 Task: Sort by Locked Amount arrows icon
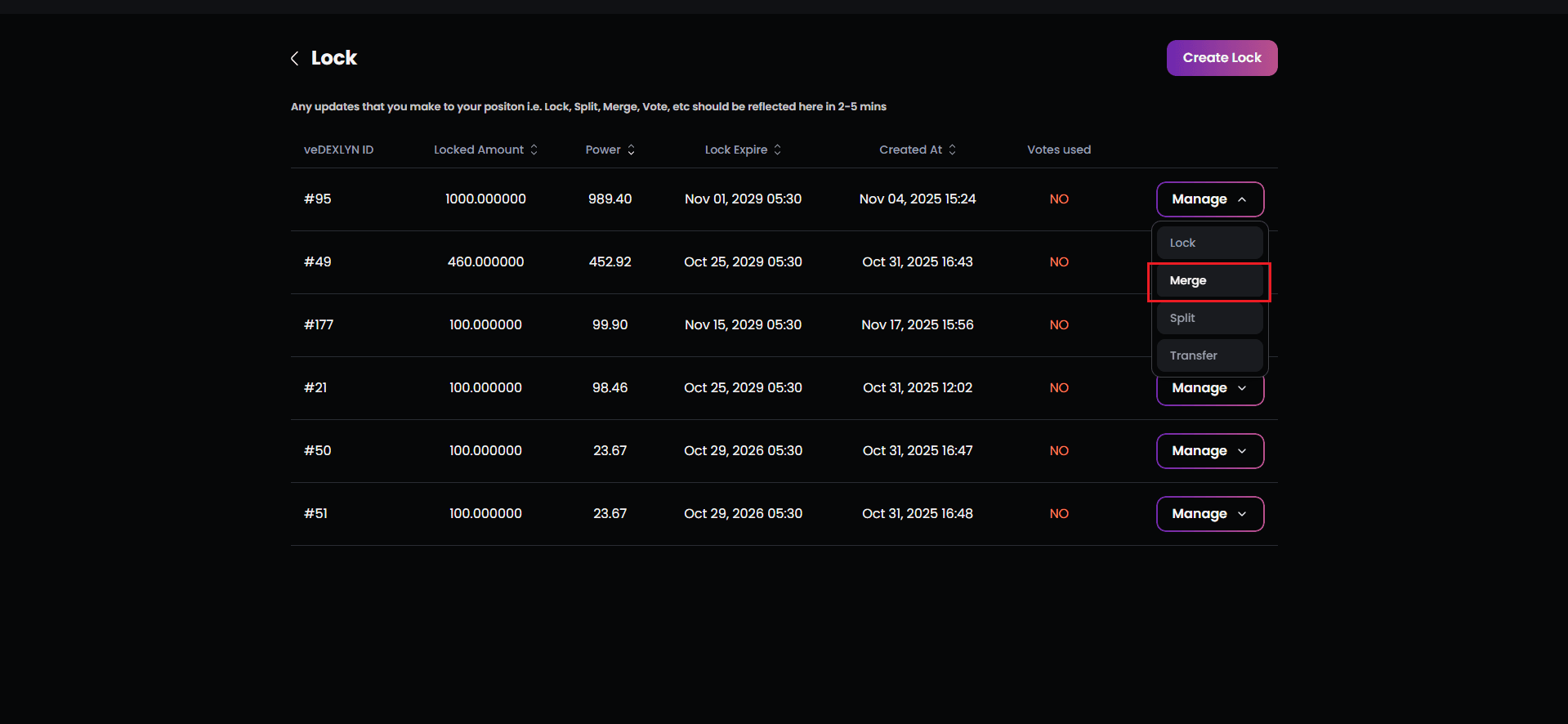pos(534,150)
